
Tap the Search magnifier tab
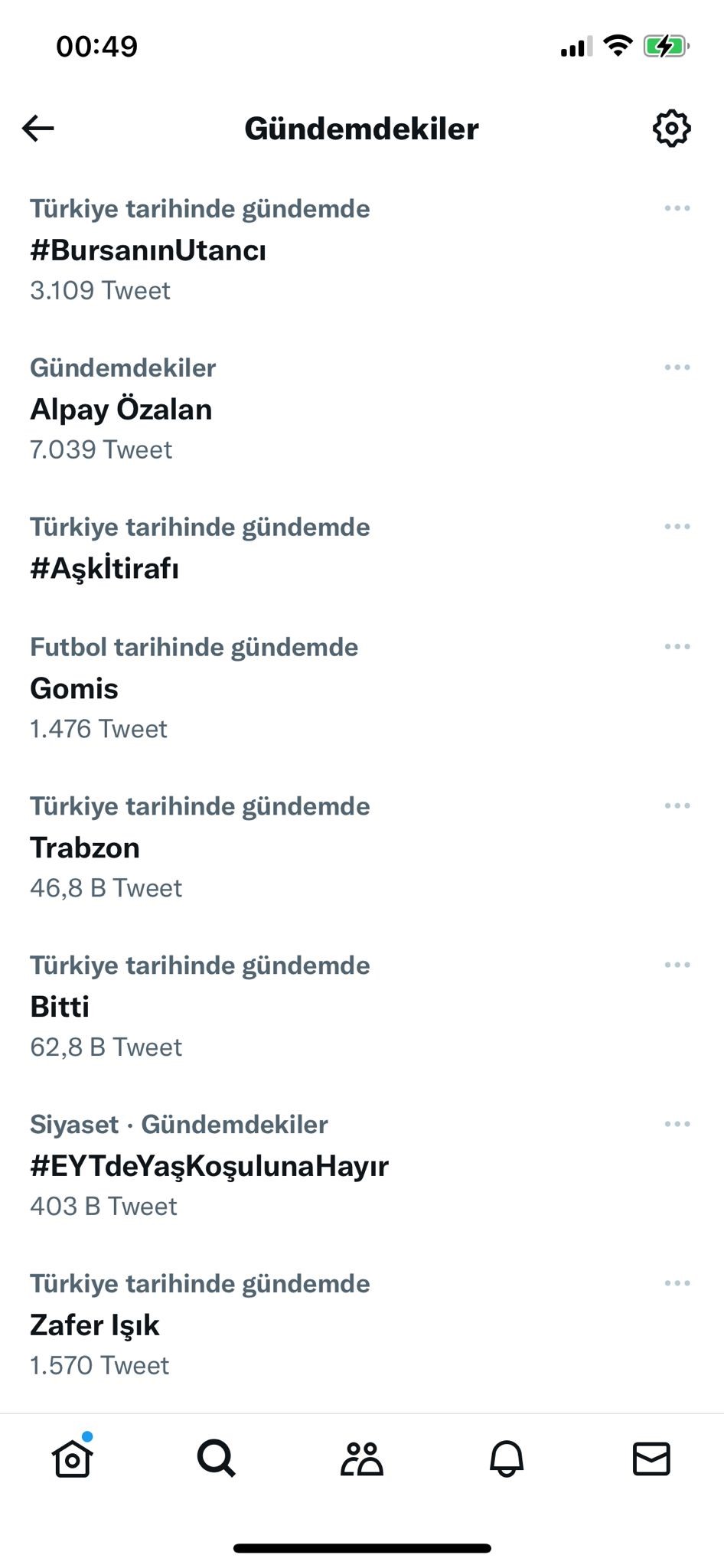pyautogui.click(x=217, y=1458)
